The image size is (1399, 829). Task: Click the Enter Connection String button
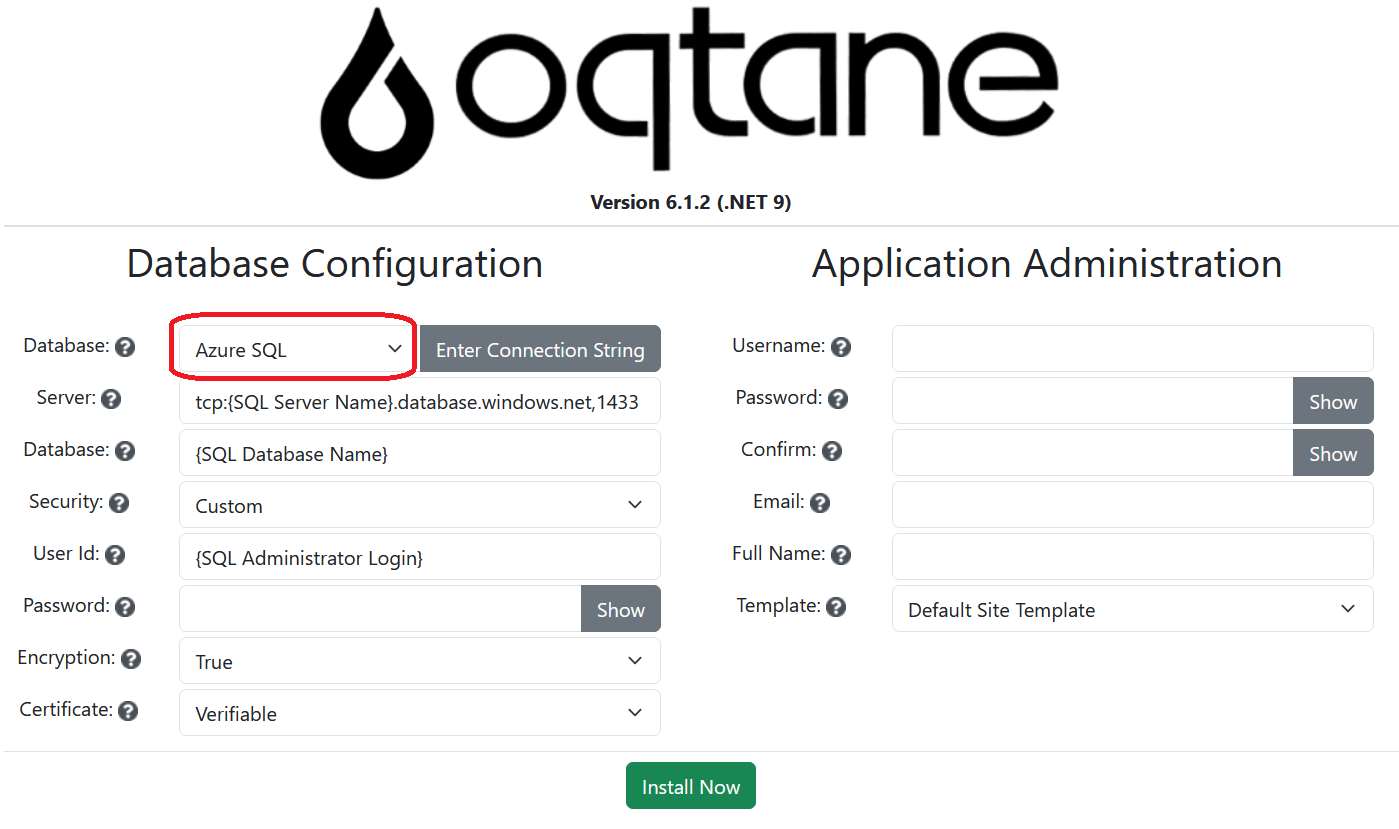(x=540, y=349)
